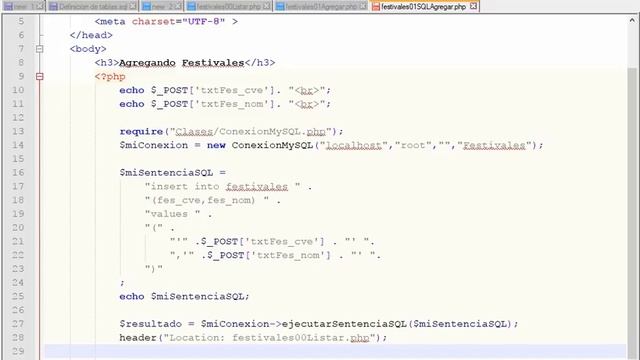
Task: Click the '<?php' opening tag
Action: [x=110, y=76]
